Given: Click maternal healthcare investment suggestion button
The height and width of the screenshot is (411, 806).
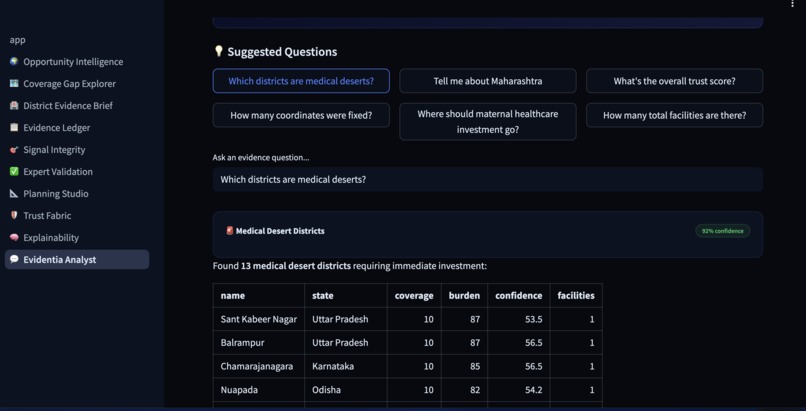Looking at the screenshot, I should pos(488,121).
